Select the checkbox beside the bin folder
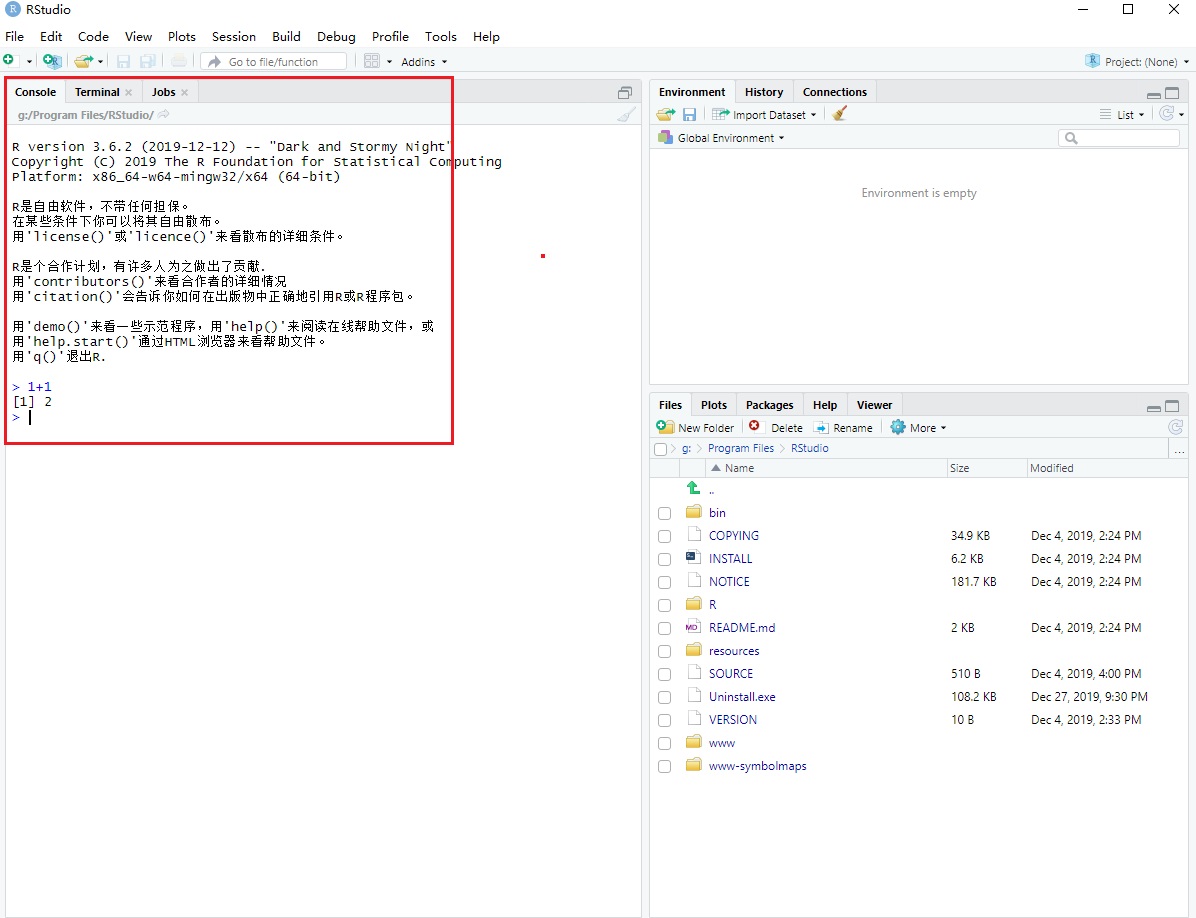 [664, 513]
